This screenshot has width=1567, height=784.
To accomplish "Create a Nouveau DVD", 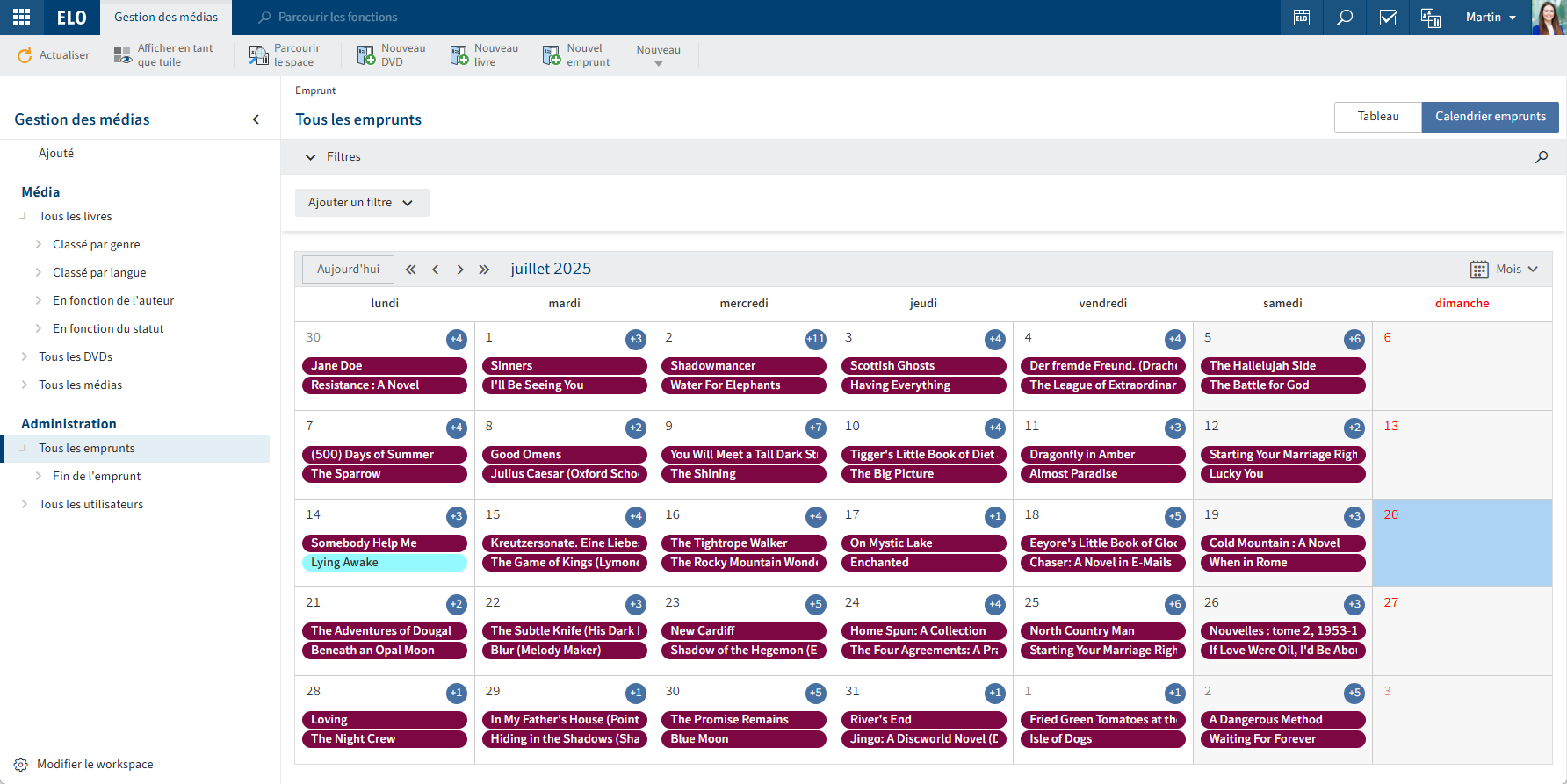I will point(391,55).
